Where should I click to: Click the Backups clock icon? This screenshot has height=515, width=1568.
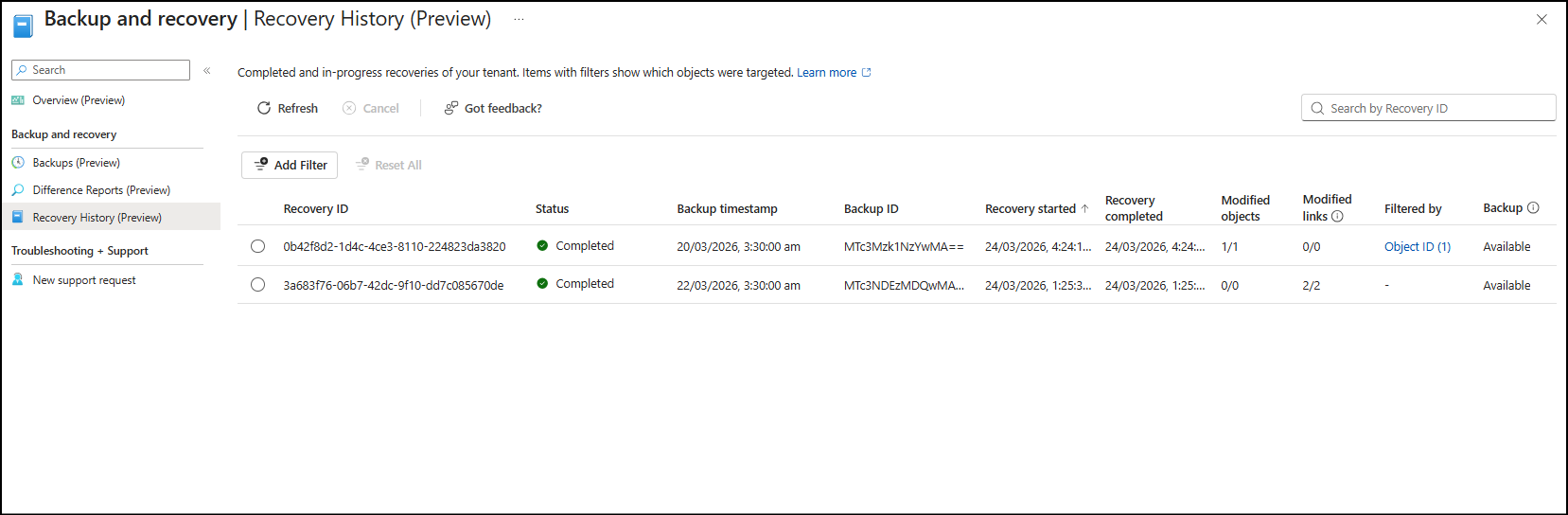click(18, 163)
